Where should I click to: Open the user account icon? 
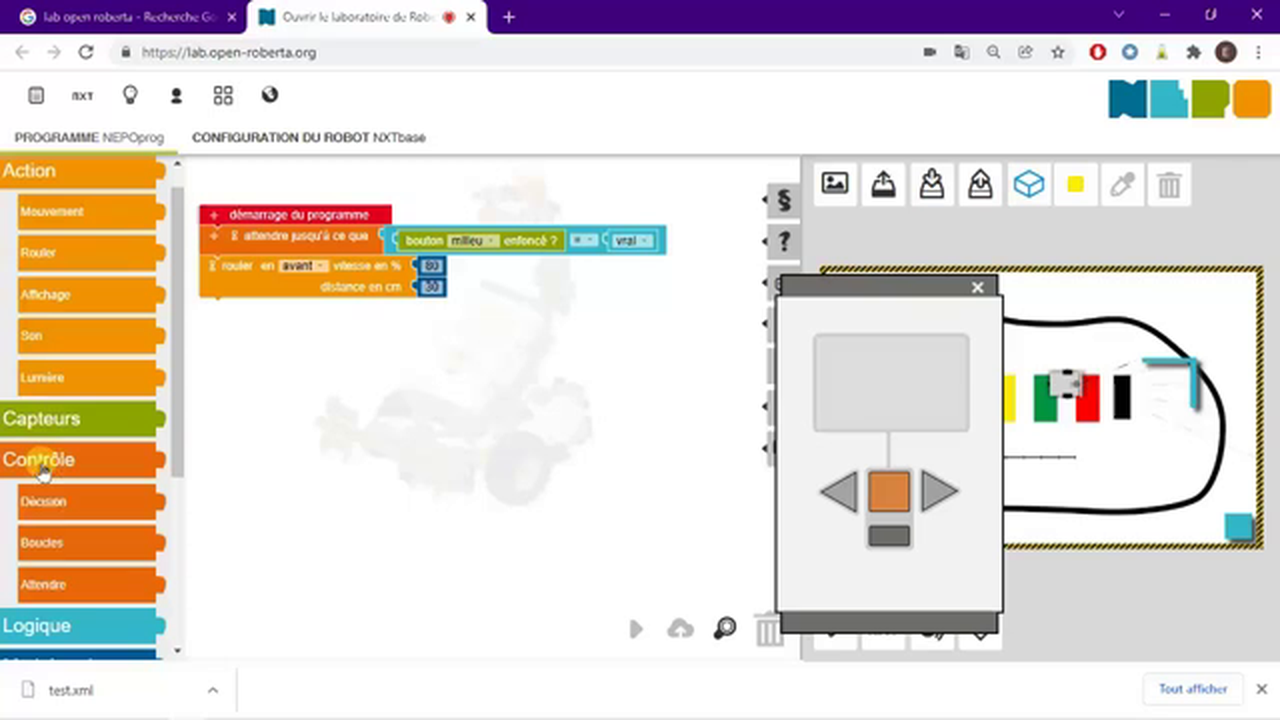[x=176, y=96]
